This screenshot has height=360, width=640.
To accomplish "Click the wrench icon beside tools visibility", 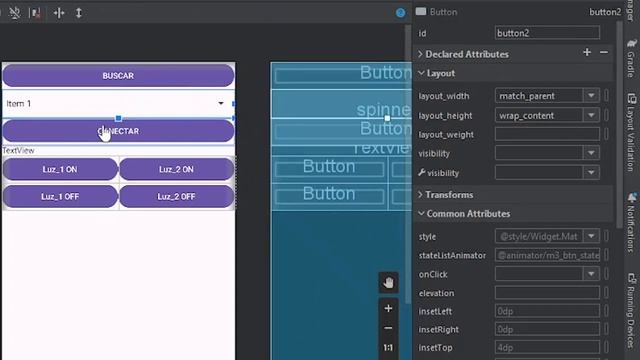I will (x=422, y=173).
